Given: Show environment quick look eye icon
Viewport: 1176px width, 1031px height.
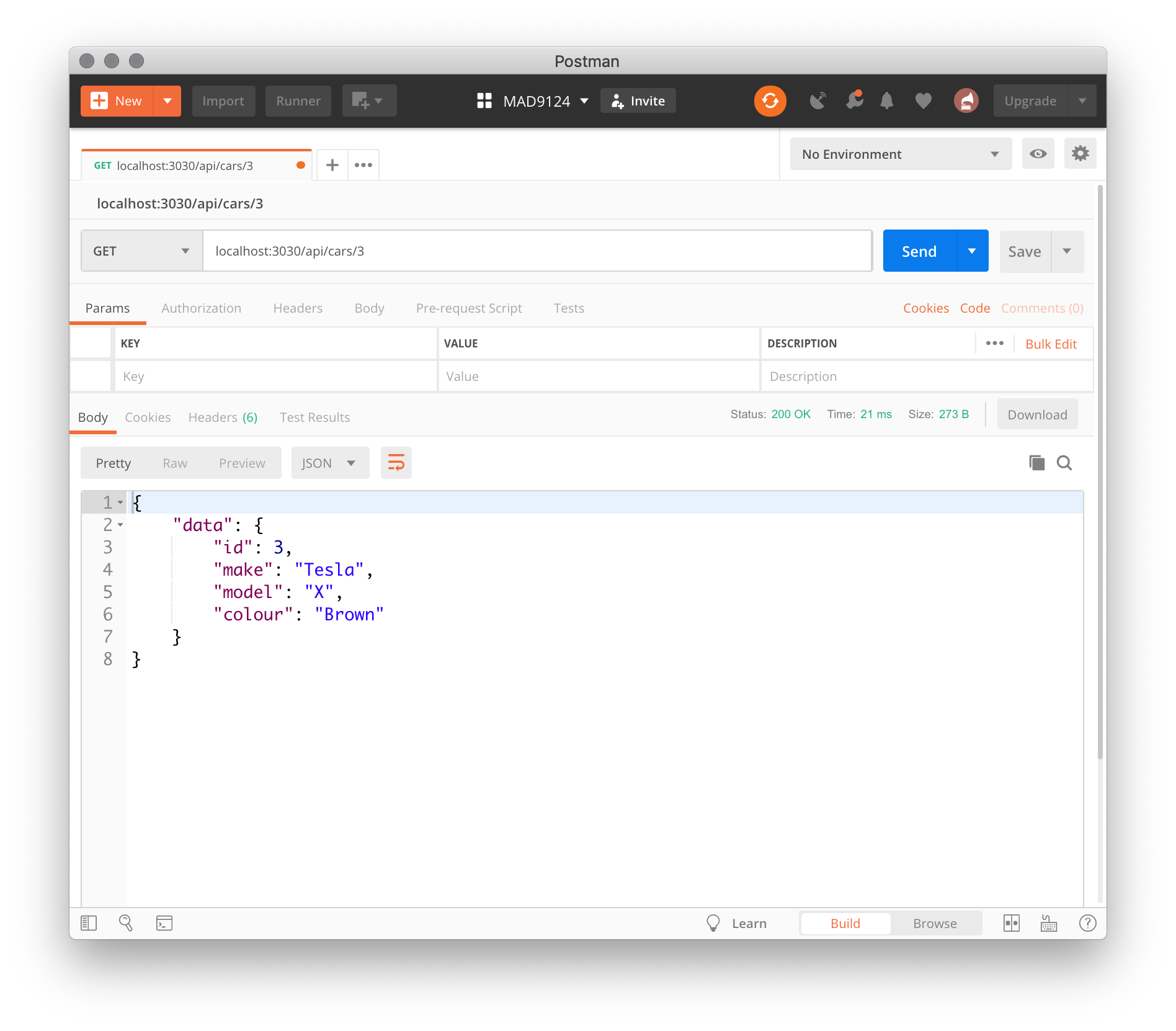Looking at the screenshot, I should click(x=1038, y=154).
